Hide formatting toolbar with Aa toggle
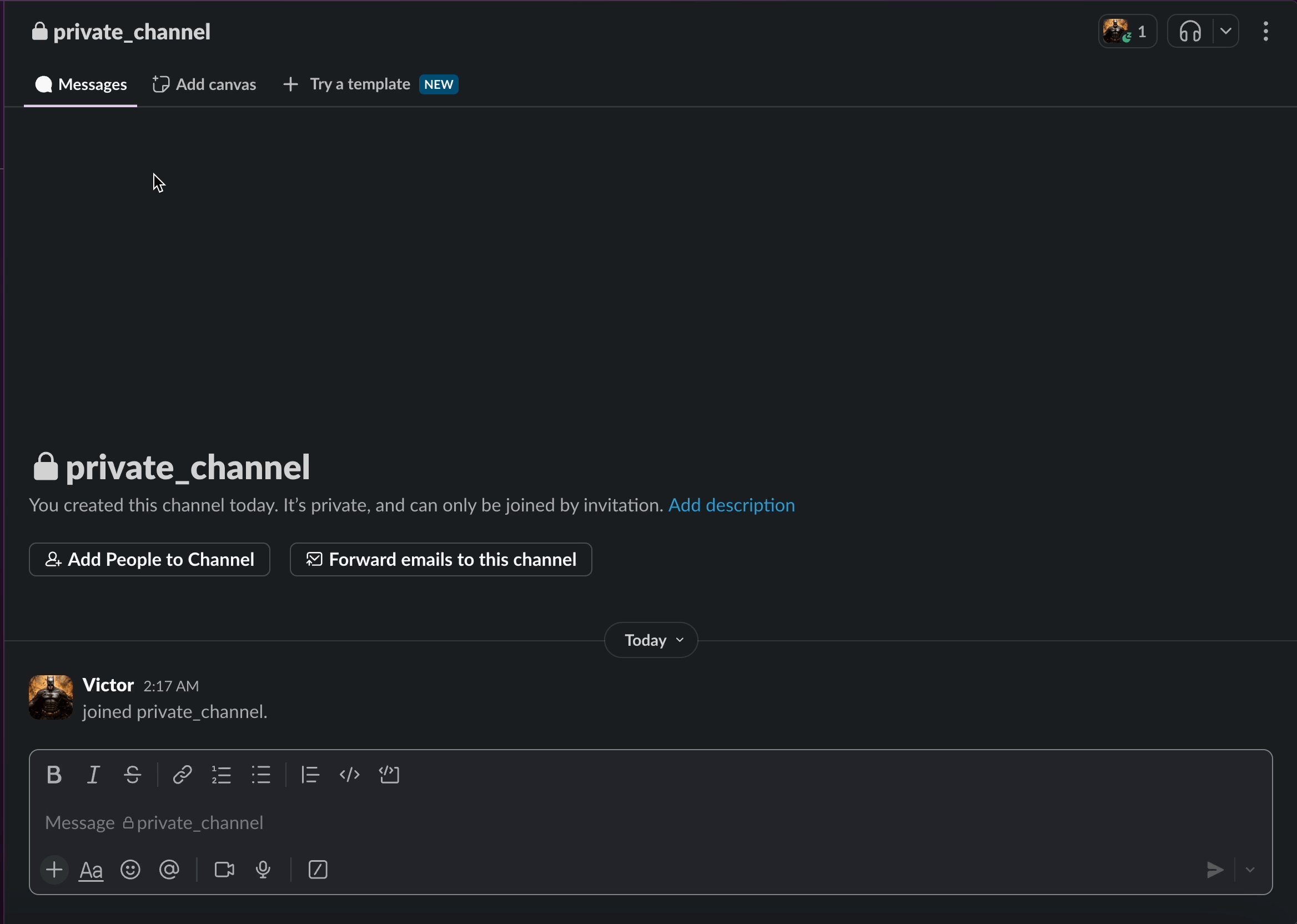Screen dimensions: 1297x924 click(91, 870)
